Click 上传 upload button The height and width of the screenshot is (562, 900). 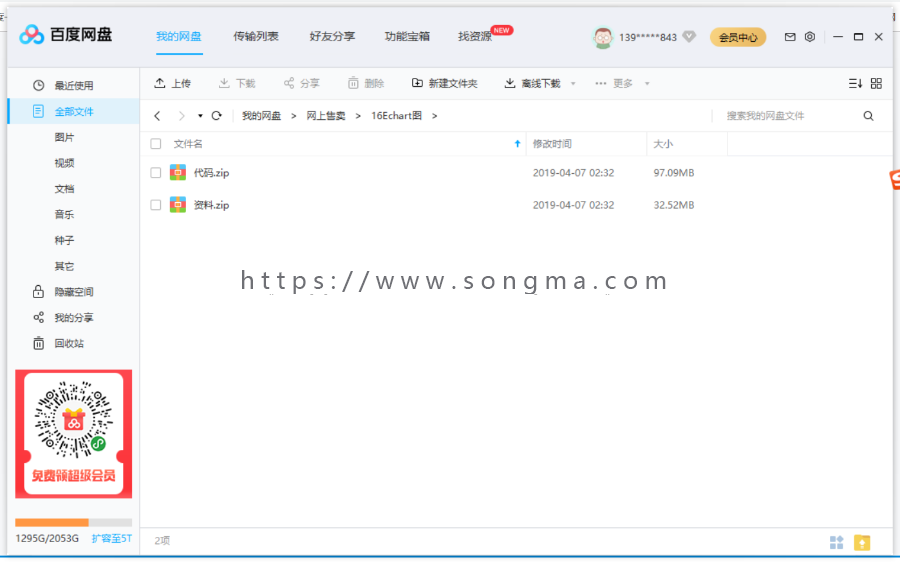pyautogui.click(x=172, y=83)
